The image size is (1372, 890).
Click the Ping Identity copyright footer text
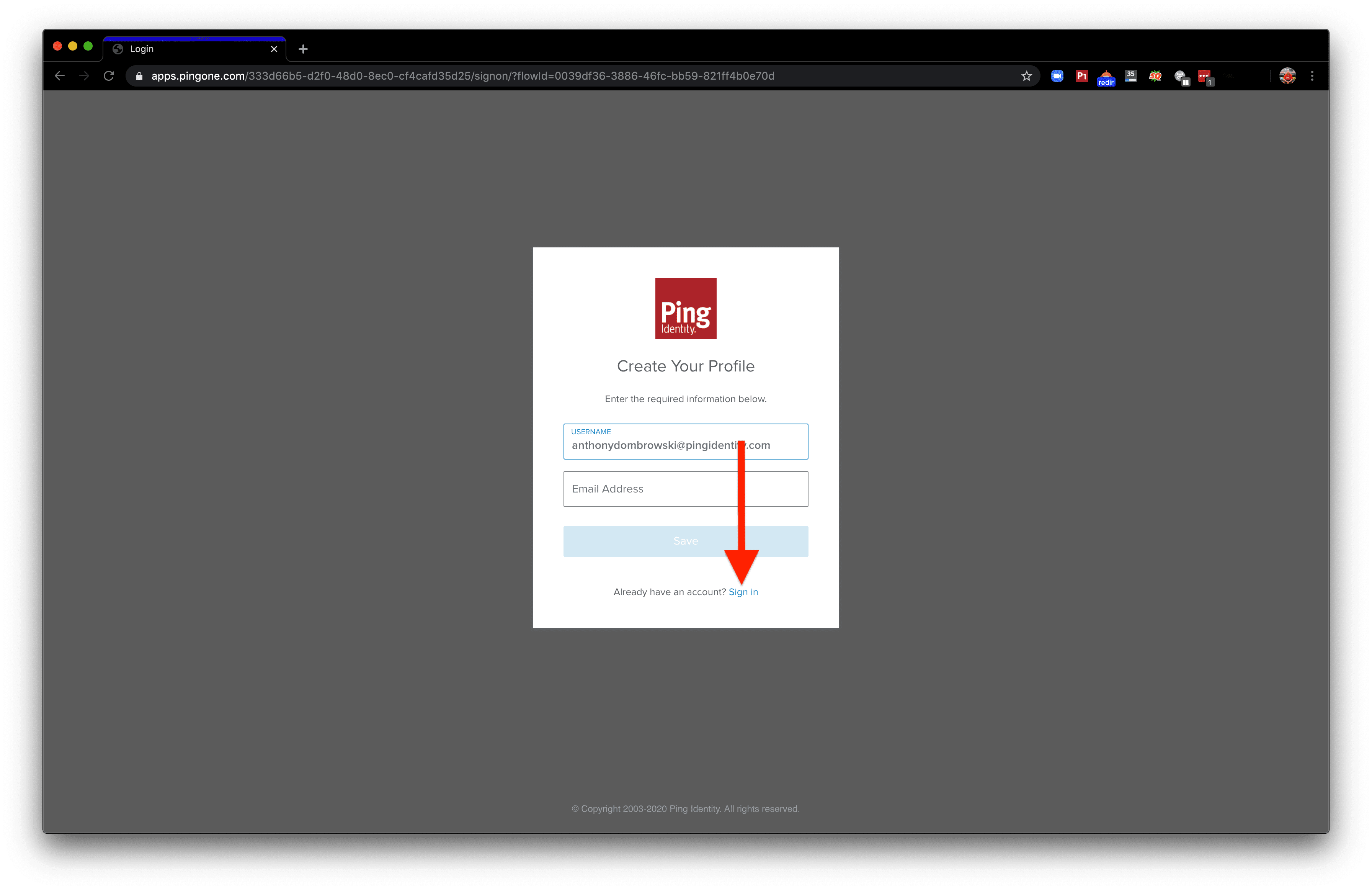click(685, 809)
